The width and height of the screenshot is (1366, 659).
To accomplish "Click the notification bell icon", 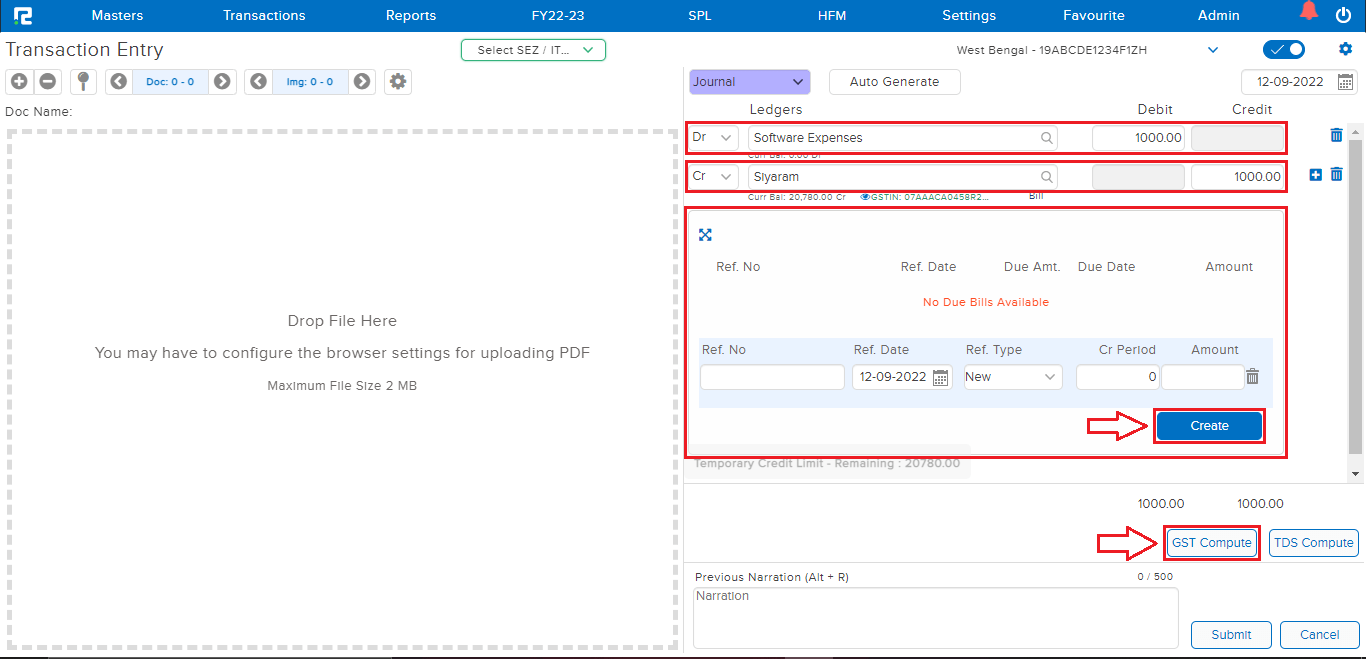I will [1308, 12].
